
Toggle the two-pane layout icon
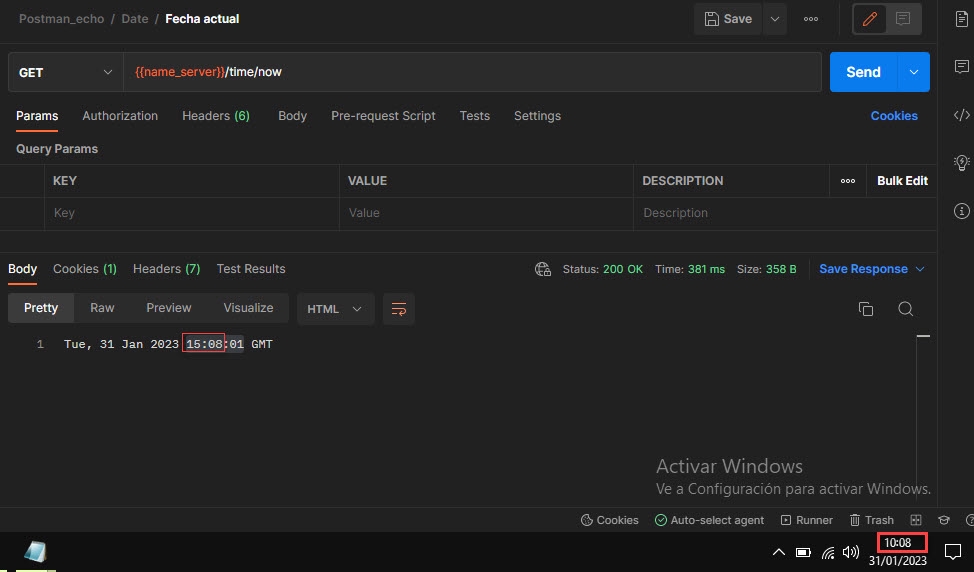(916, 520)
